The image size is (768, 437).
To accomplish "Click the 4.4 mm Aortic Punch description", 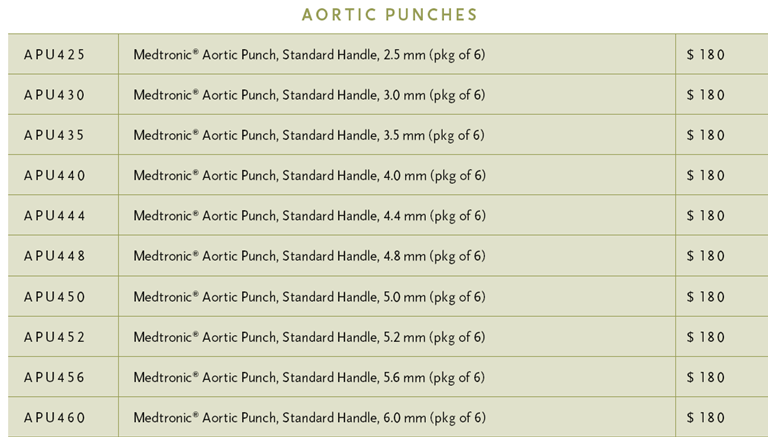I will click(x=310, y=216).
